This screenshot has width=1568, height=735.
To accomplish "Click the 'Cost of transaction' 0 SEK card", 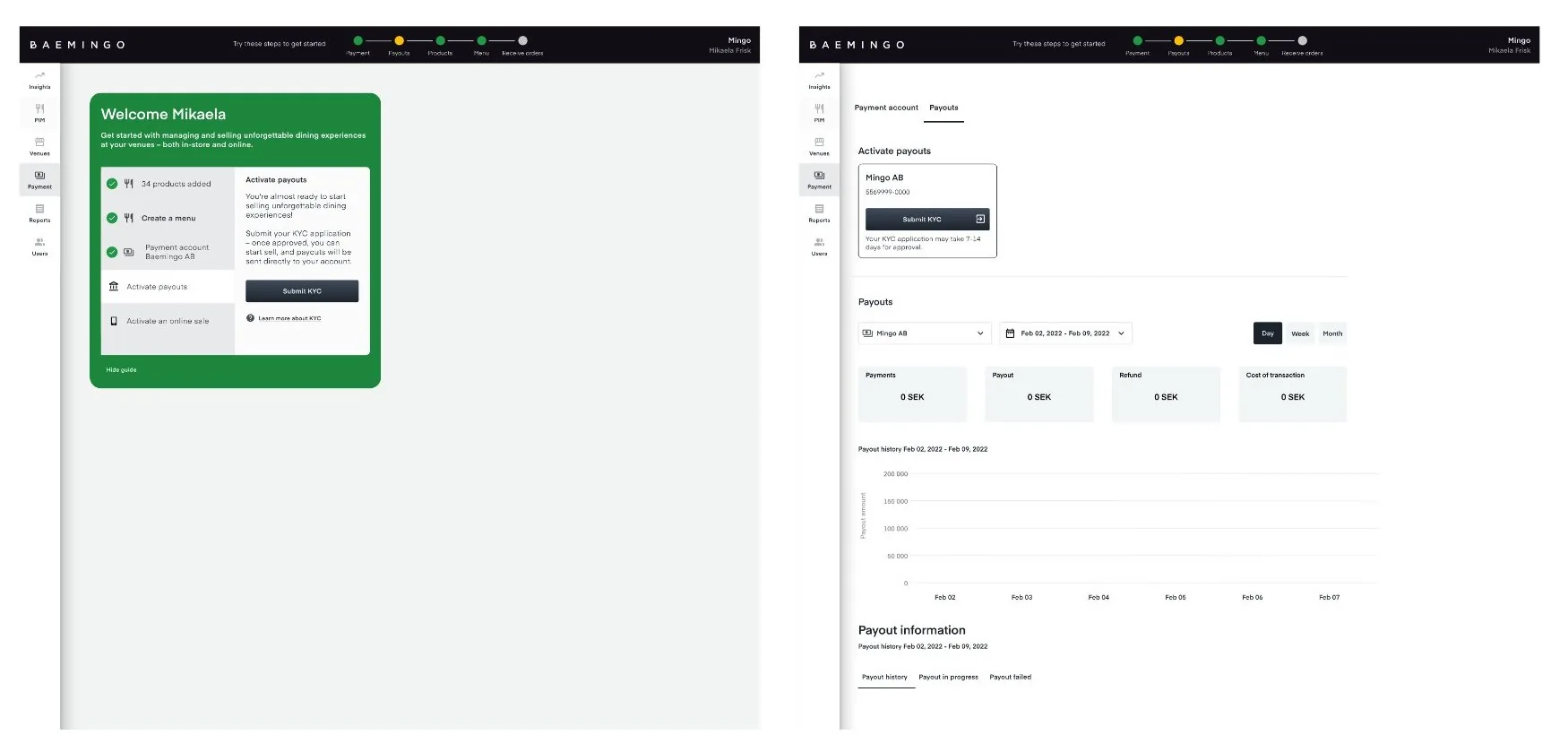I will [x=1292, y=393].
